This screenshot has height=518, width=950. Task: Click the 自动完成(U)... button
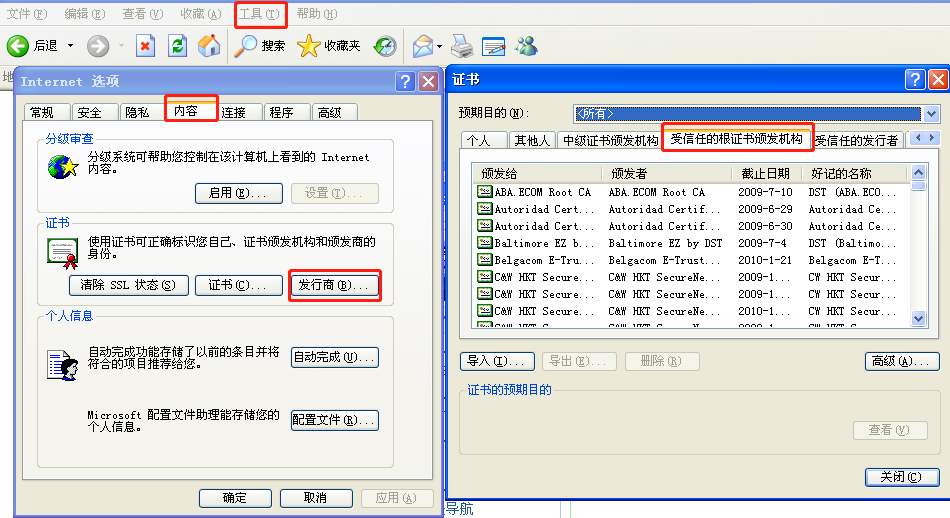tap(334, 357)
